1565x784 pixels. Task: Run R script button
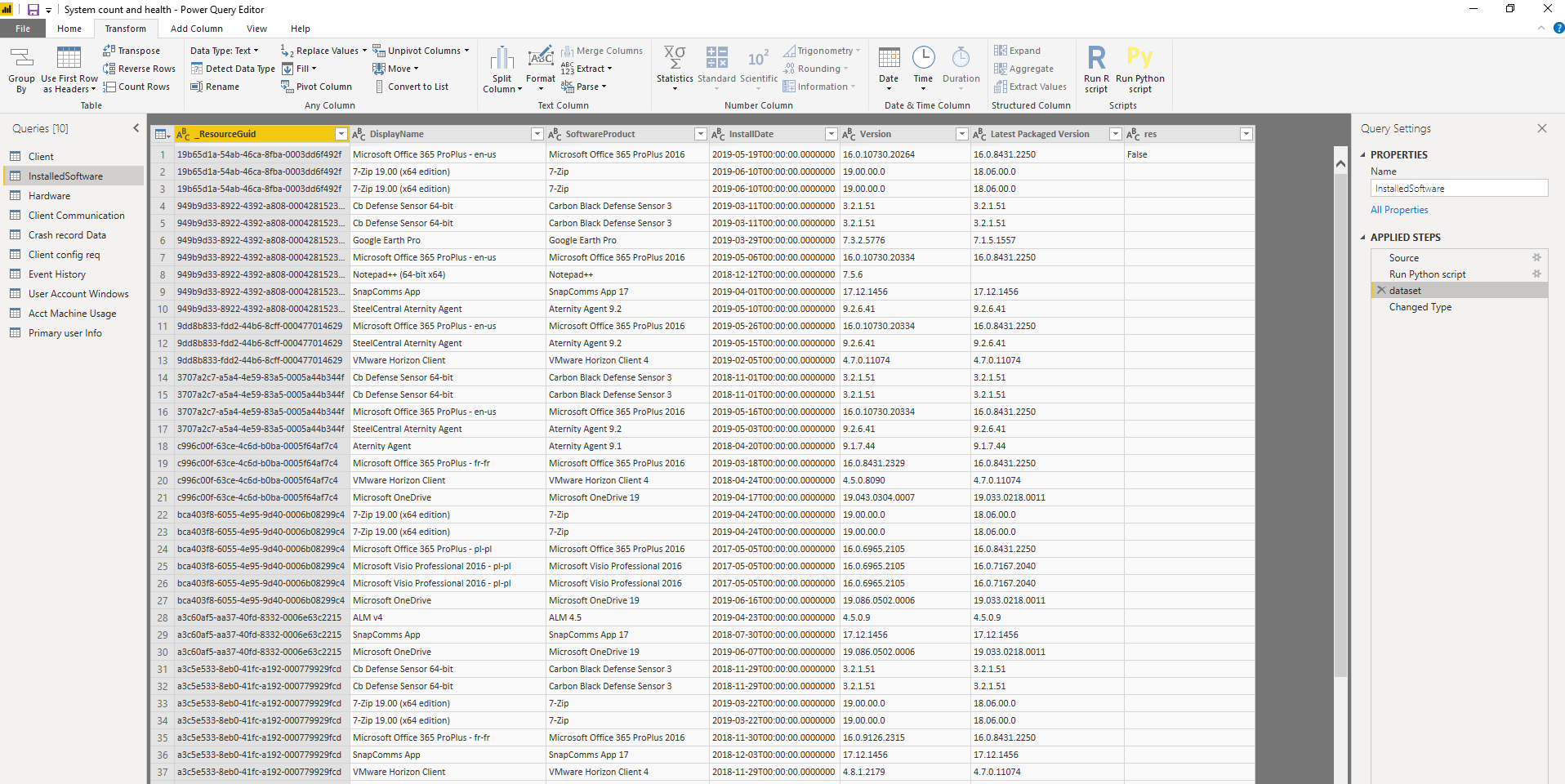pyautogui.click(x=1096, y=69)
